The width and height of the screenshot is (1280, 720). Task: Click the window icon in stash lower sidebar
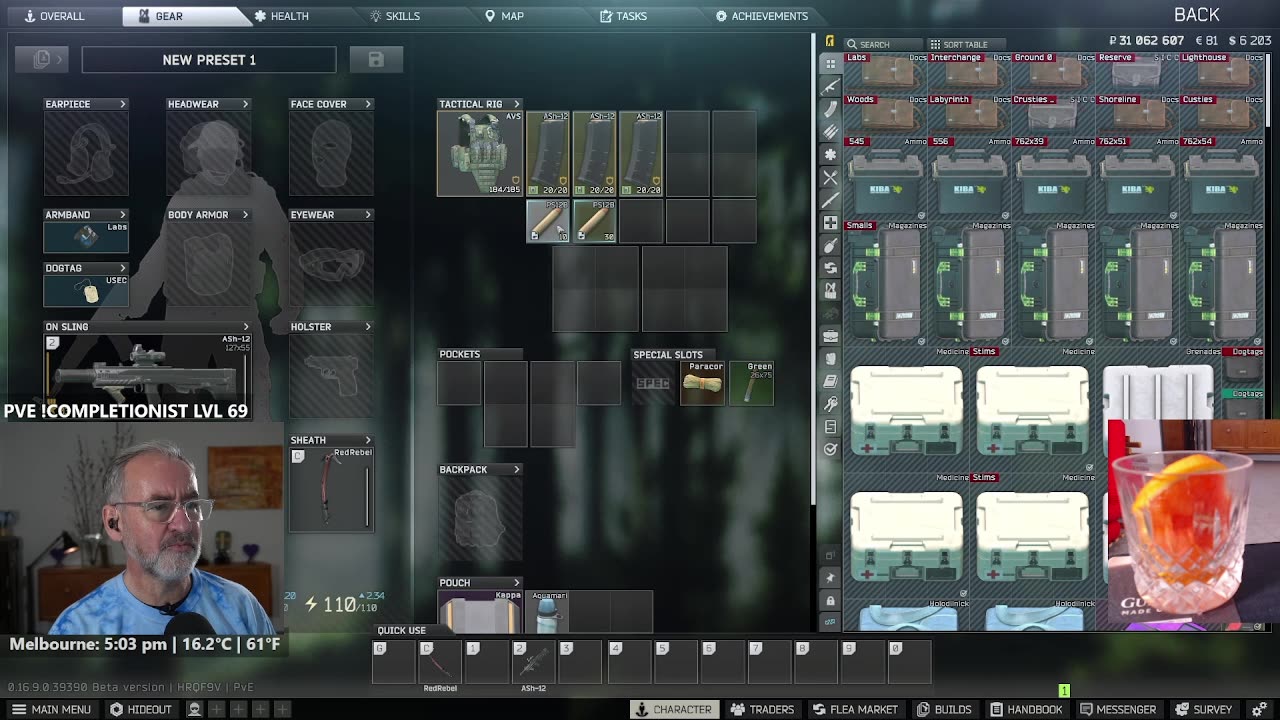click(830, 555)
